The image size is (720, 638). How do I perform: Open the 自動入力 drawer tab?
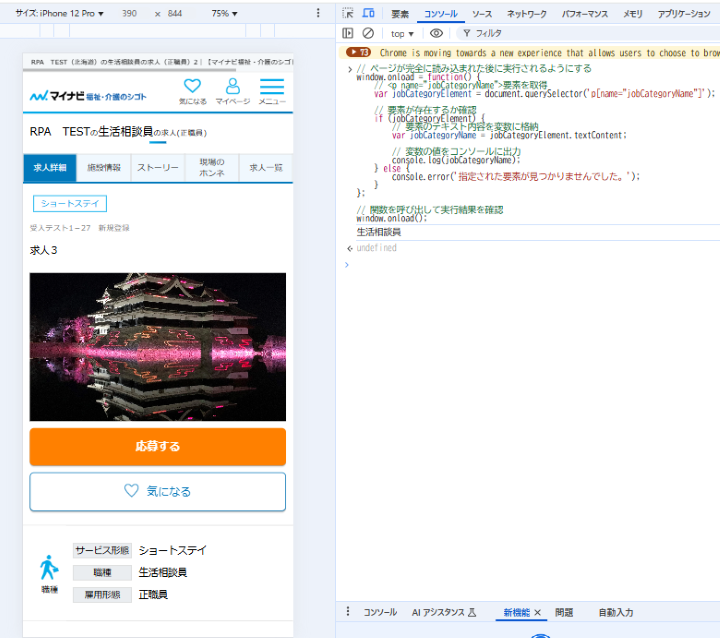[x=616, y=612]
